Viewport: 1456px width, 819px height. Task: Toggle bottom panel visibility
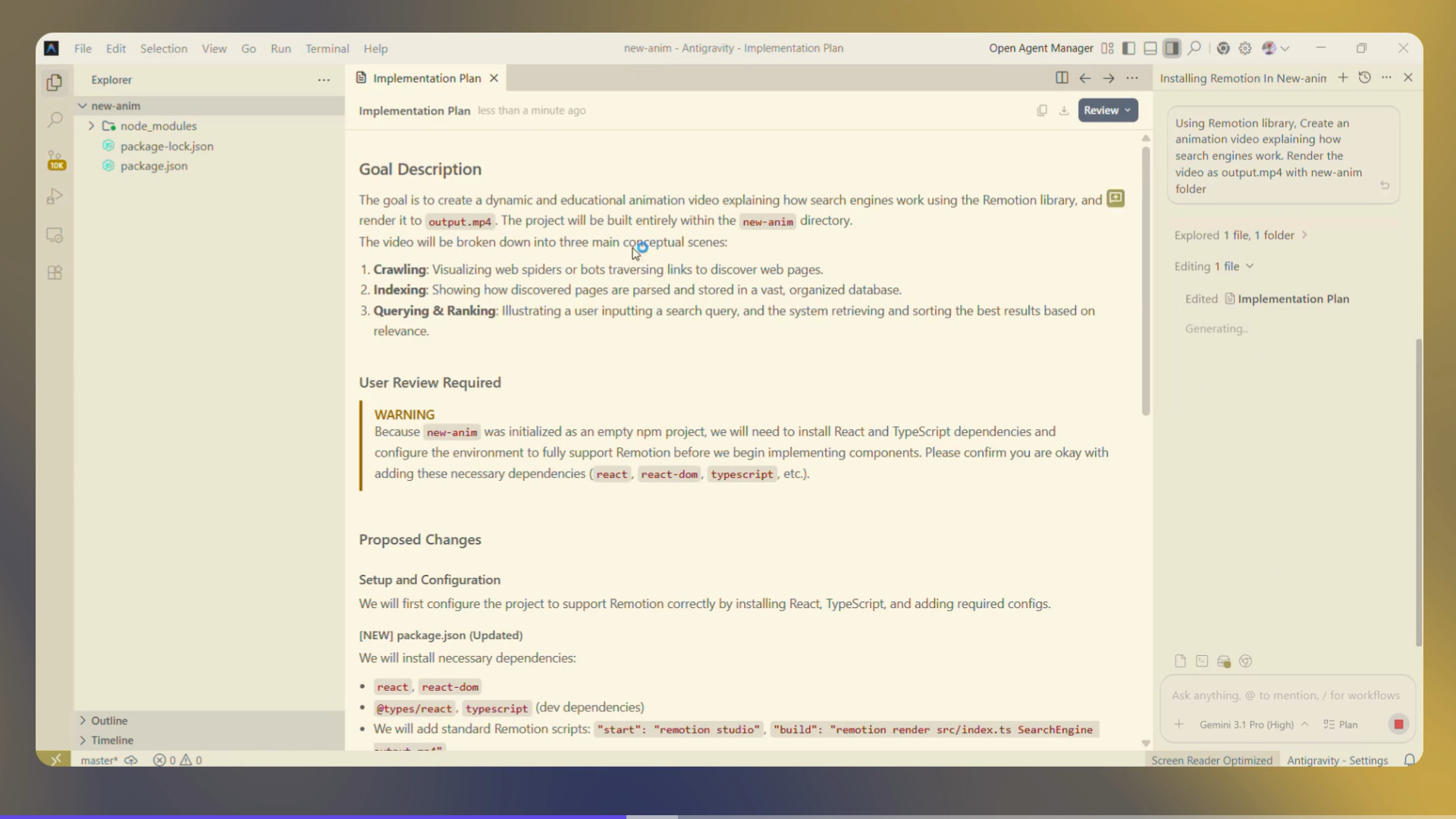tap(1150, 49)
